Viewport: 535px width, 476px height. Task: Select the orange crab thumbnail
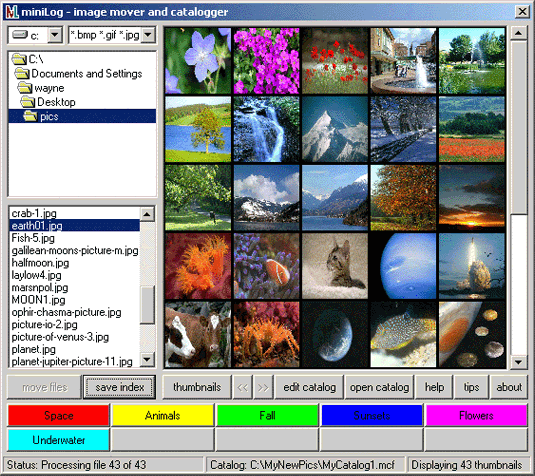(x=266, y=335)
